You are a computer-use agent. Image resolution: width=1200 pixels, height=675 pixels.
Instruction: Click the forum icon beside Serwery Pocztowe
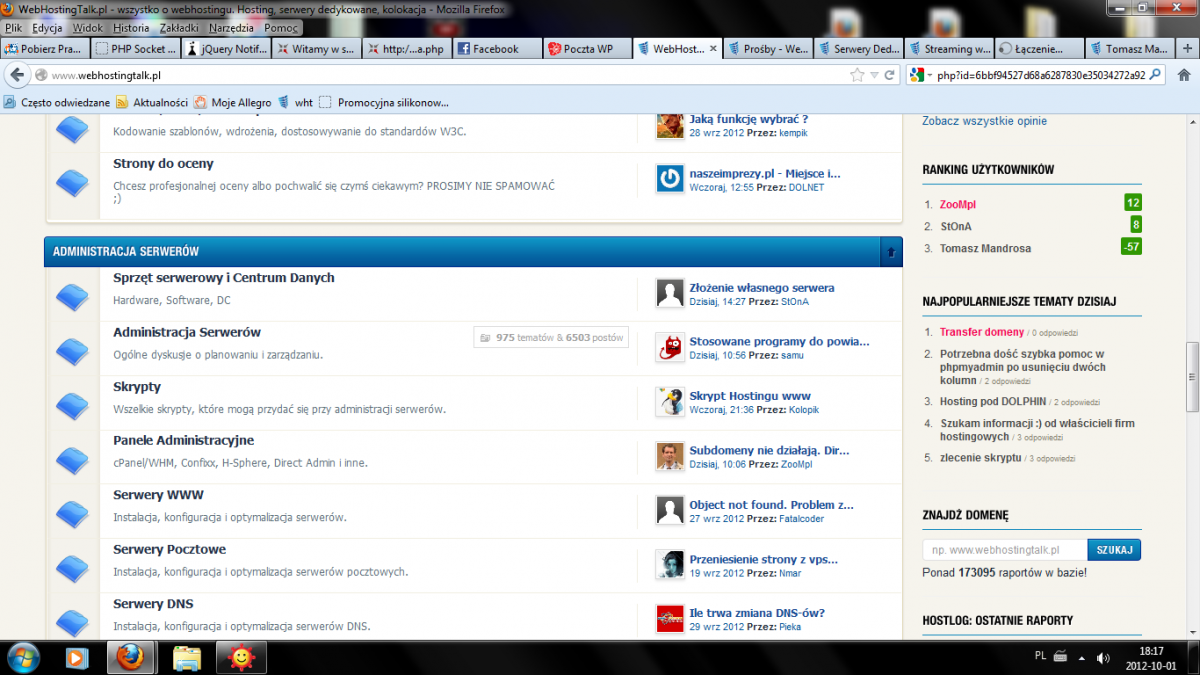pos(71,568)
